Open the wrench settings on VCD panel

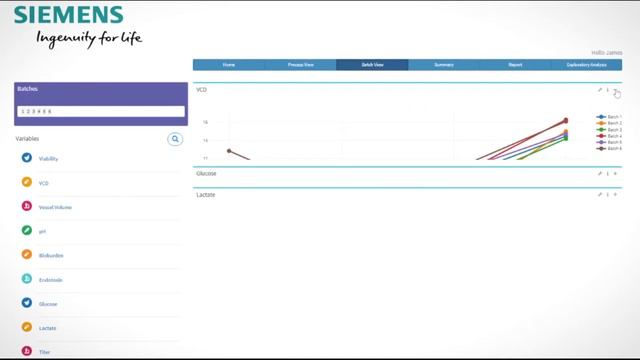click(x=600, y=90)
